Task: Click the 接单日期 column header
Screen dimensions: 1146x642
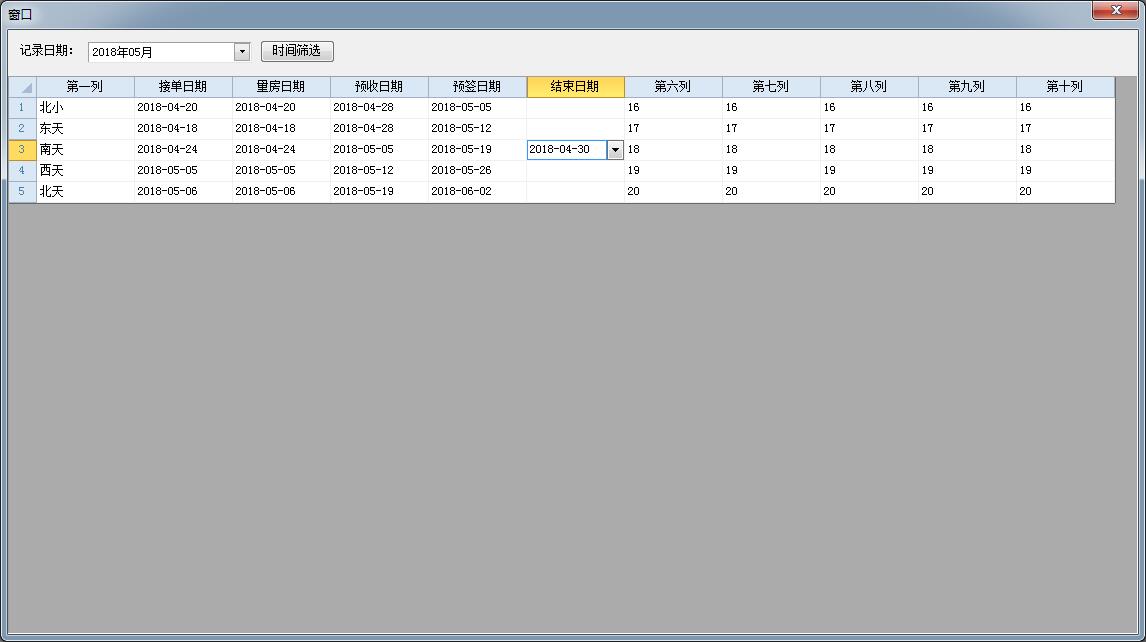Action: [x=183, y=87]
